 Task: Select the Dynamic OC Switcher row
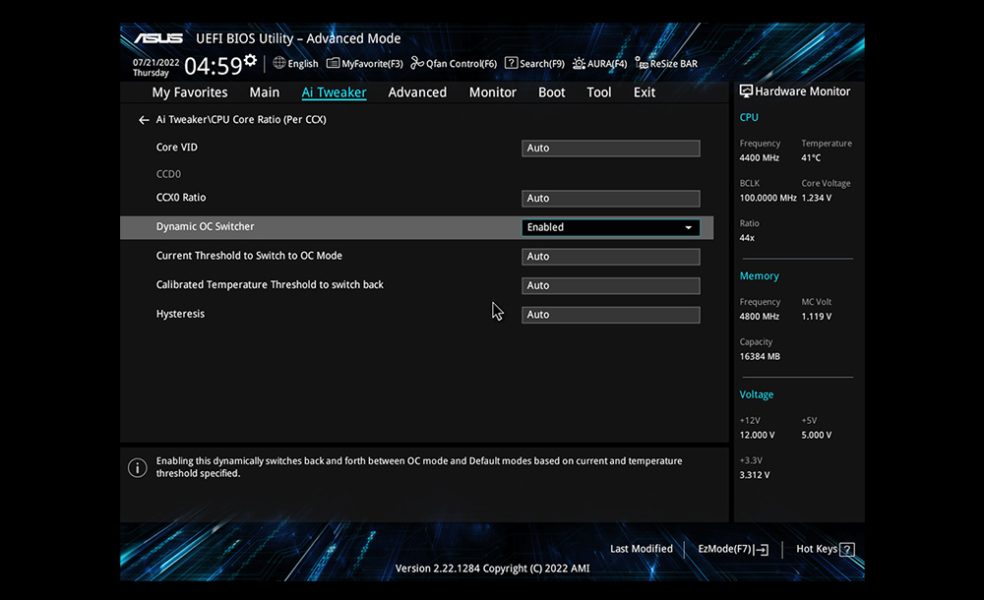[417, 227]
